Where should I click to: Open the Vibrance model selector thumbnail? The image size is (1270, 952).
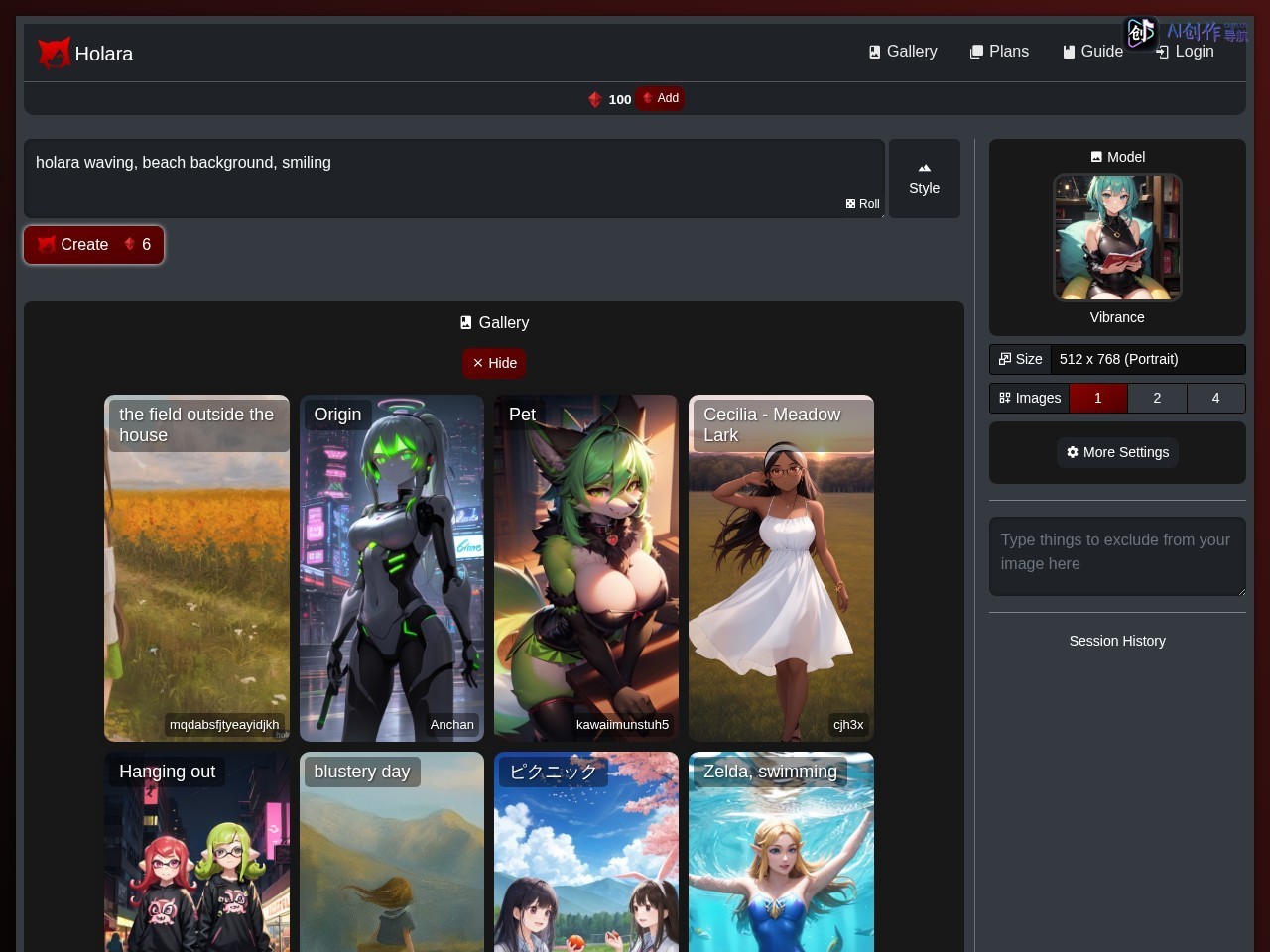pyautogui.click(x=1117, y=237)
